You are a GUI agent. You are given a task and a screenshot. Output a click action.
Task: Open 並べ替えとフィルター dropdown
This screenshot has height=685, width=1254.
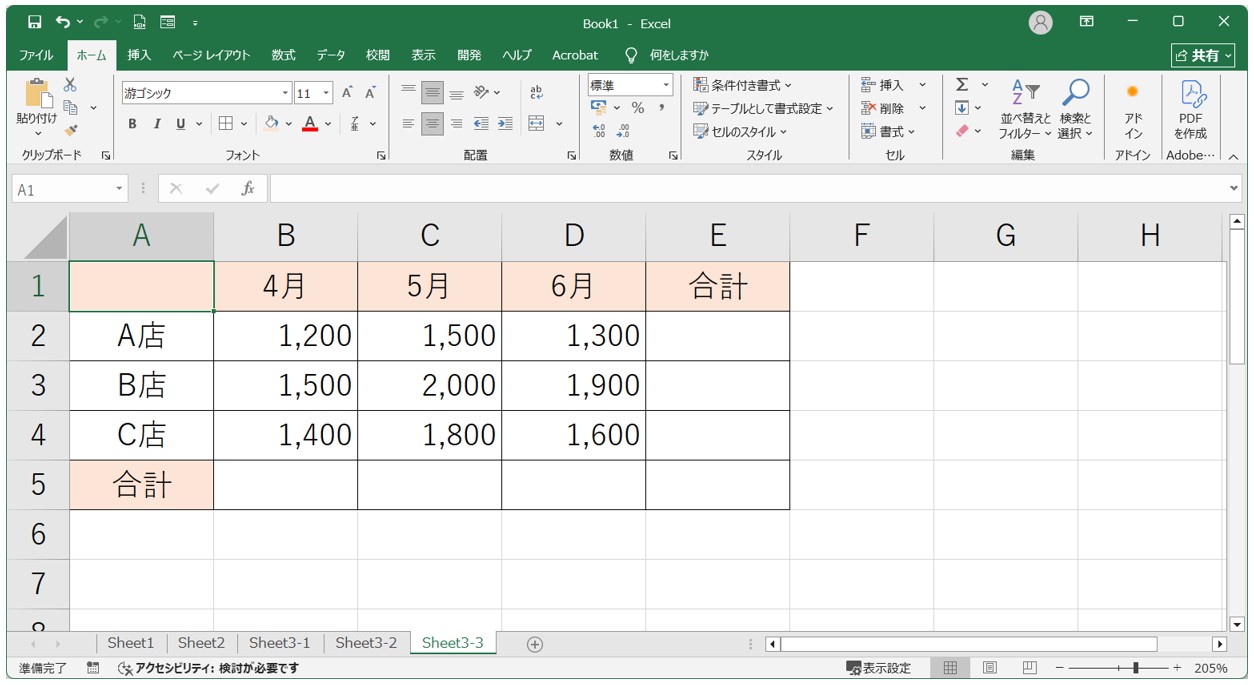[1025, 111]
